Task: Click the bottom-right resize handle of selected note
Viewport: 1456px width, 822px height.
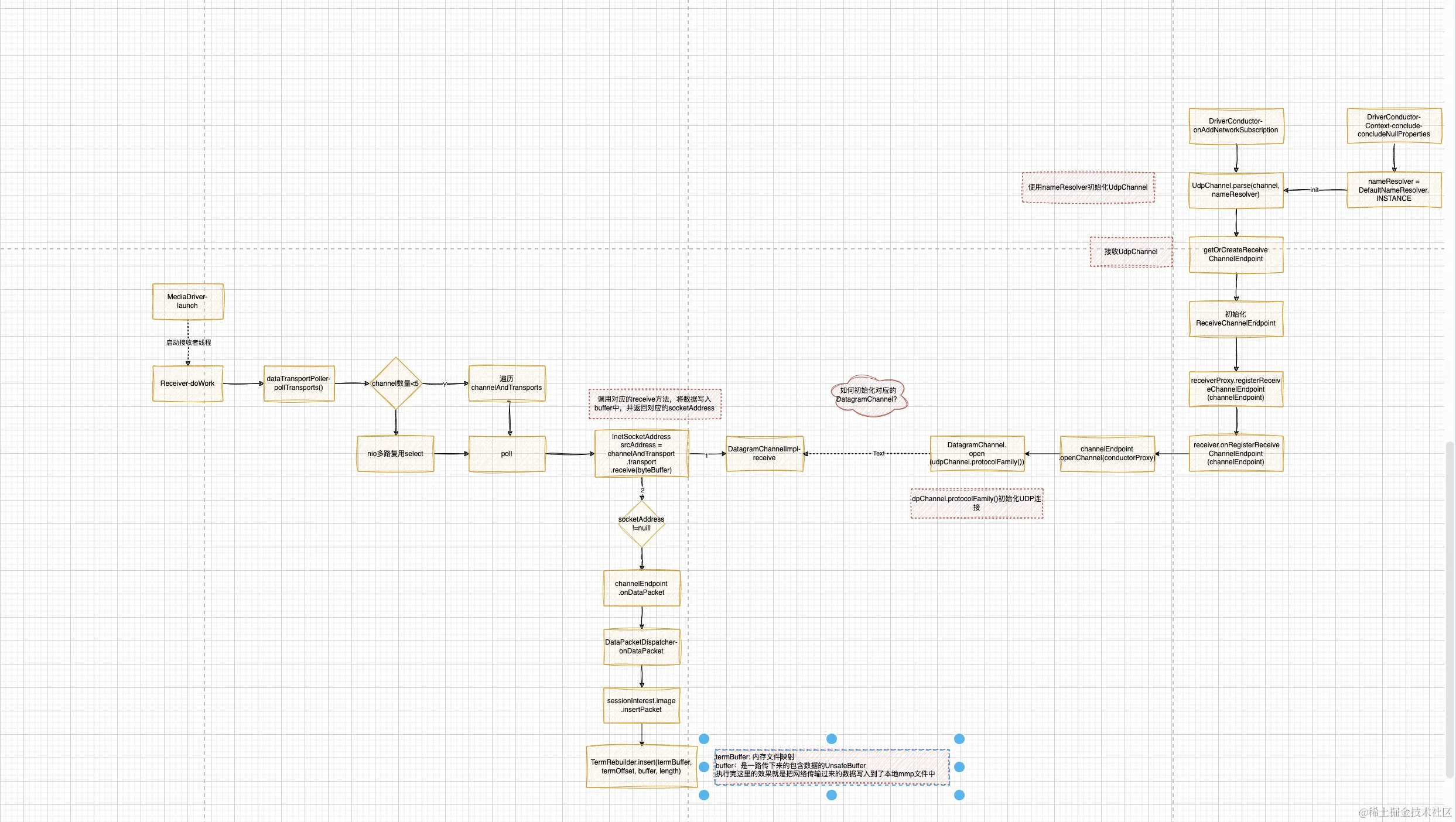Action: coord(959,795)
